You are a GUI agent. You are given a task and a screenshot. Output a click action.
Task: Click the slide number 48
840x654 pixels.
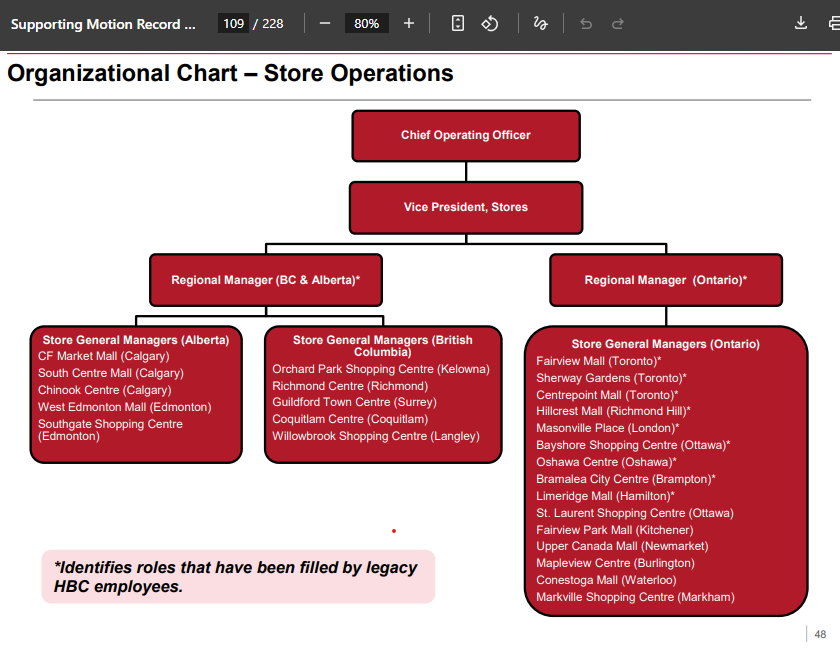(x=820, y=635)
